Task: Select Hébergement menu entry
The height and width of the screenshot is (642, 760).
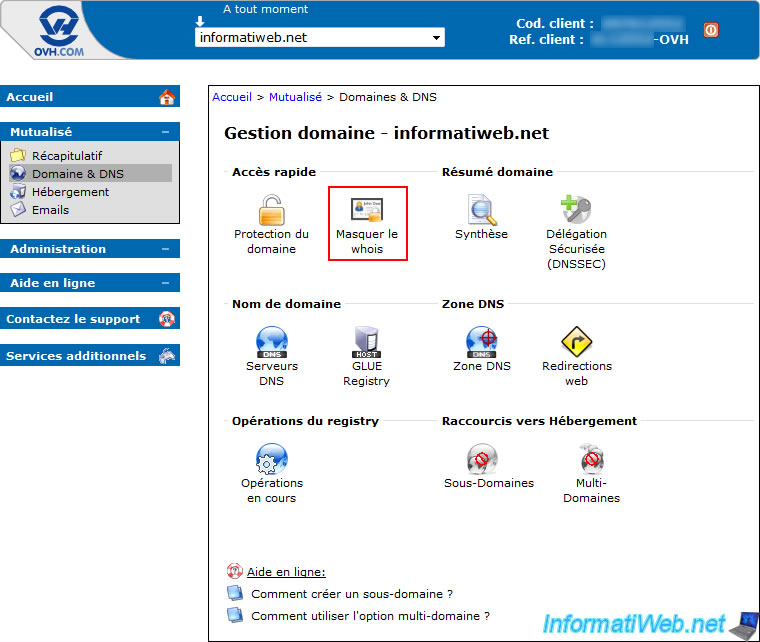Action: click(70, 192)
